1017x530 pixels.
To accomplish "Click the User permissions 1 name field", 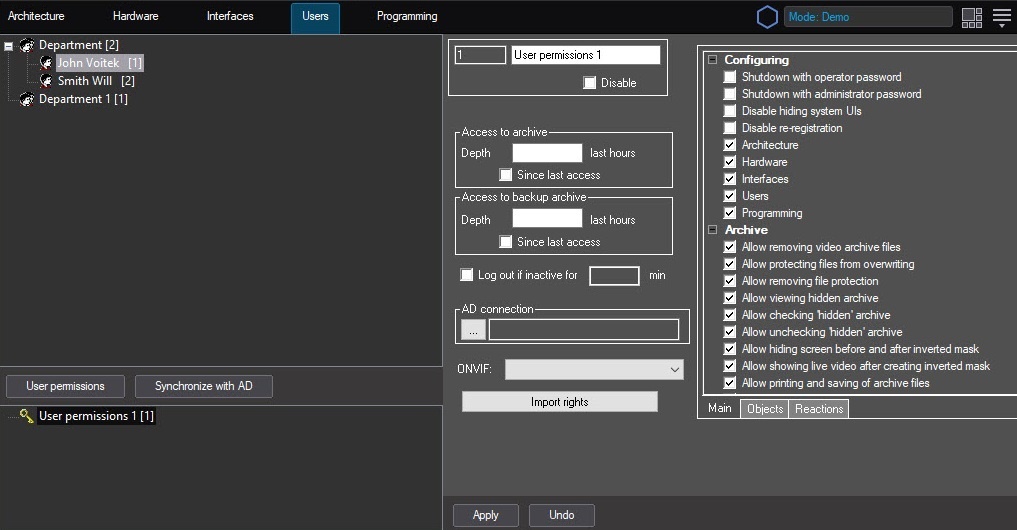I will tap(586, 54).
